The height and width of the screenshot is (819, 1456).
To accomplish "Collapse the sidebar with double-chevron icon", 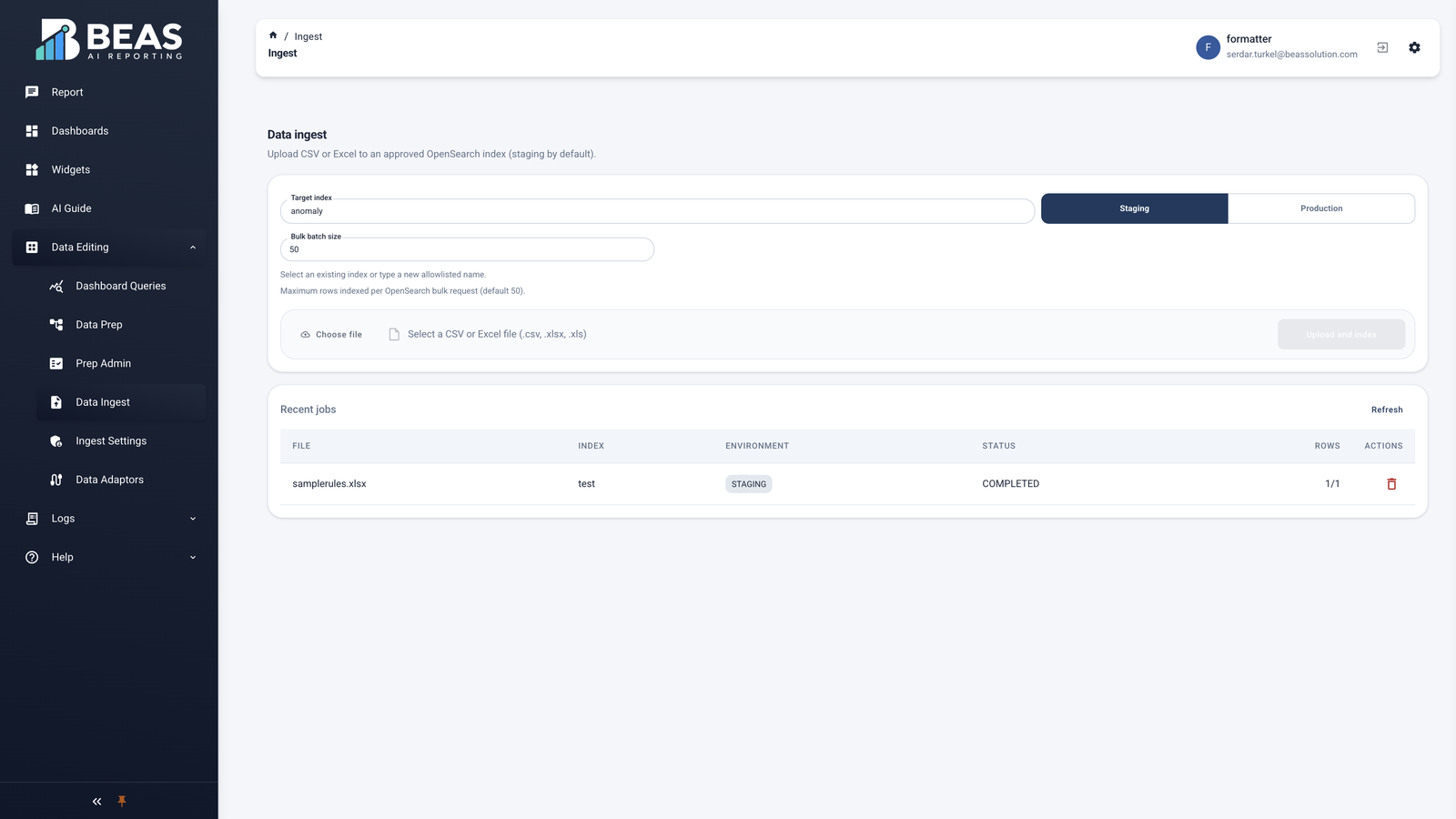I will point(96,802).
